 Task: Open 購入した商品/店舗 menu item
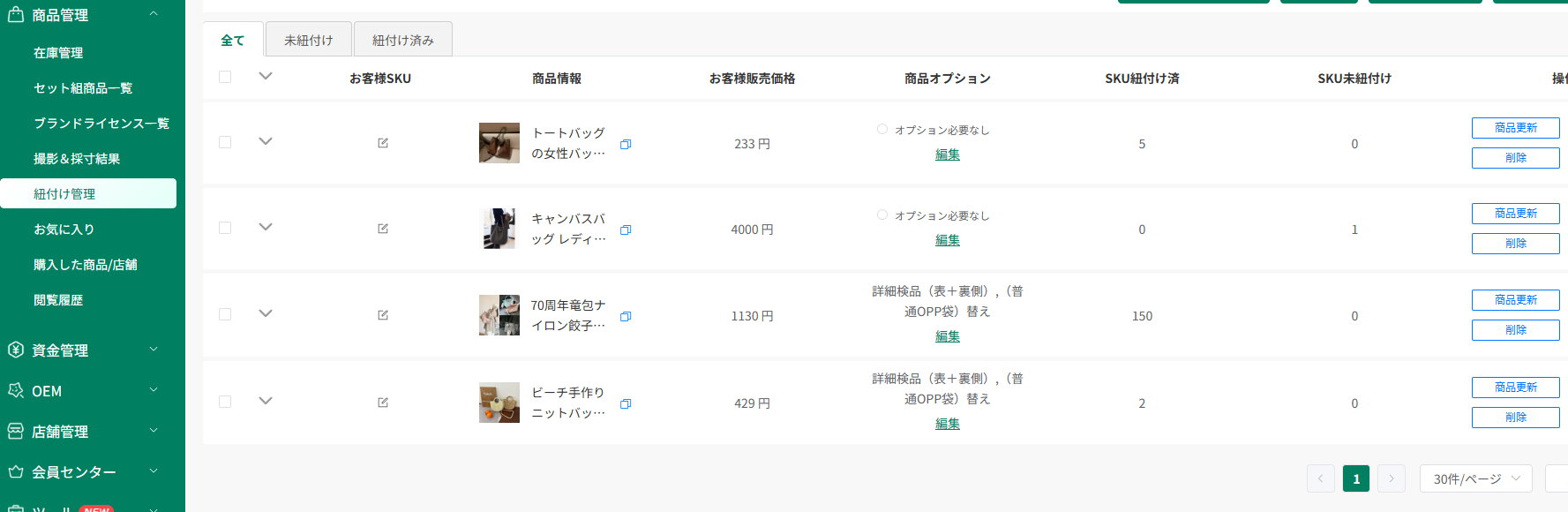tap(85, 265)
